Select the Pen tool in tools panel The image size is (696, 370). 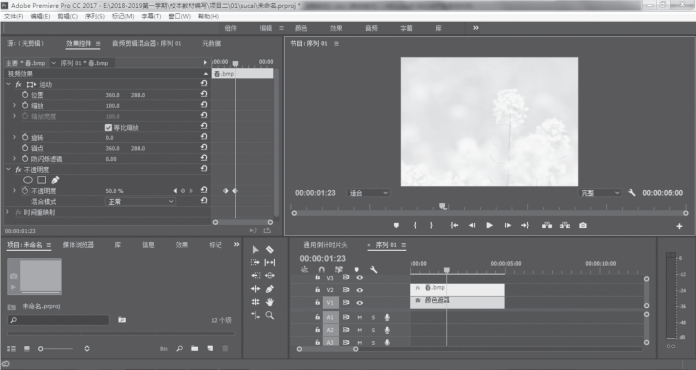pos(269,289)
